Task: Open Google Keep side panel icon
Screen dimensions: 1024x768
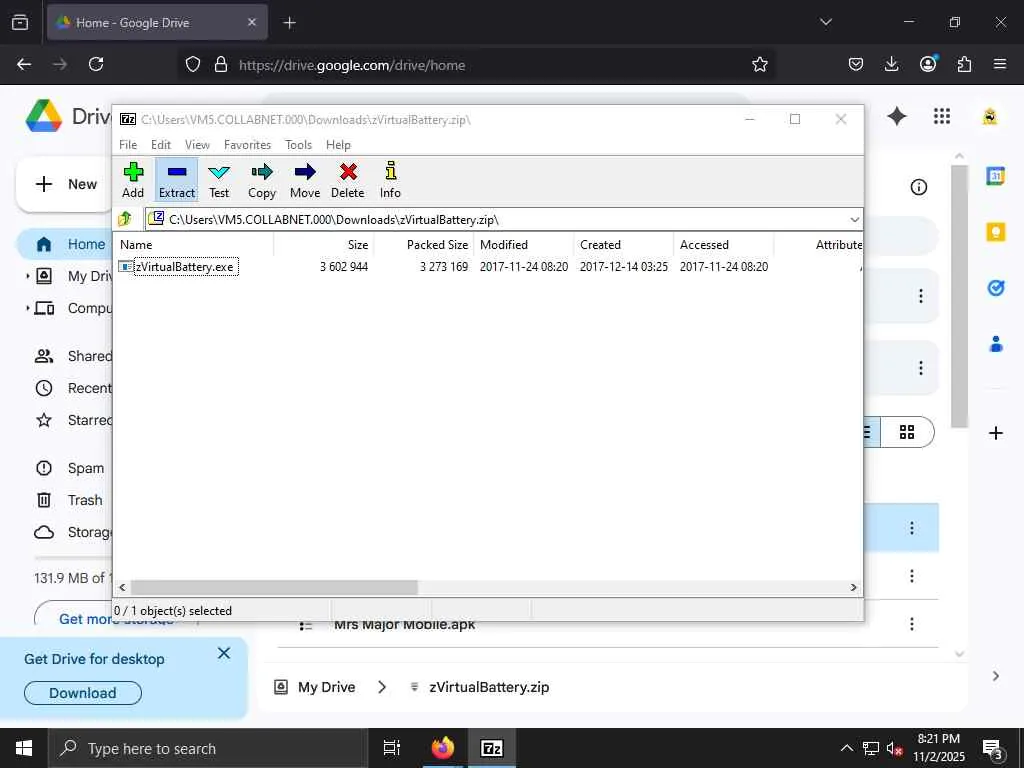Action: (995, 232)
